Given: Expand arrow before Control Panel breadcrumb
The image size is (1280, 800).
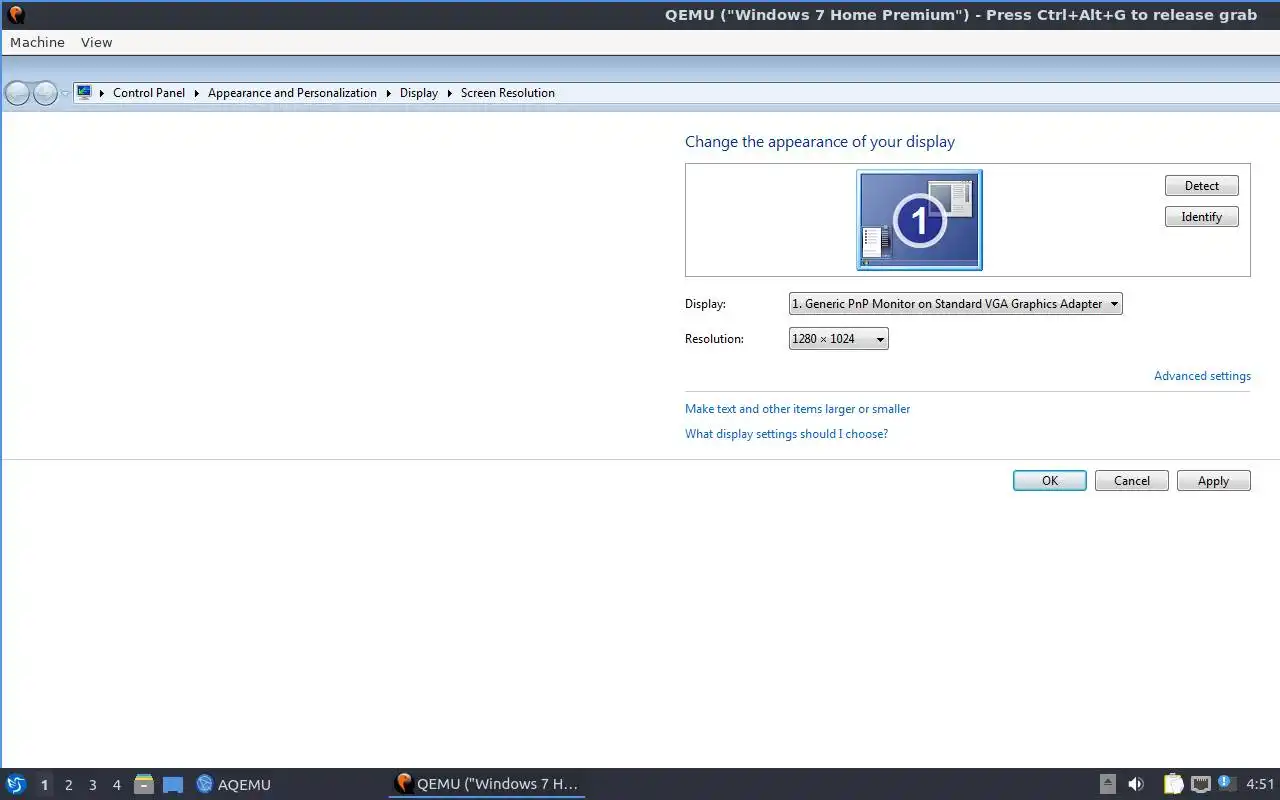Looking at the screenshot, I should [x=102, y=93].
